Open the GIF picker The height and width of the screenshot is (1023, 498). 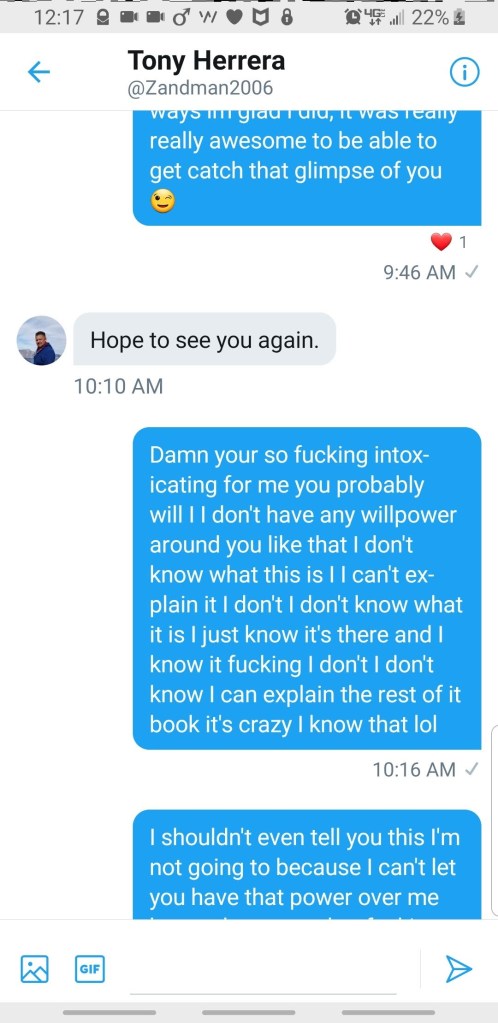coord(89,969)
